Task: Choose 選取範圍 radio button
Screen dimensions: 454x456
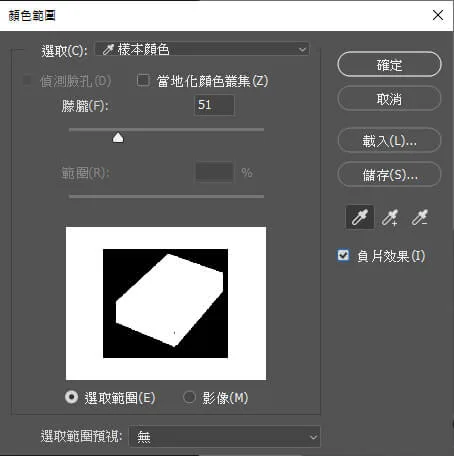Action: click(71, 397)
